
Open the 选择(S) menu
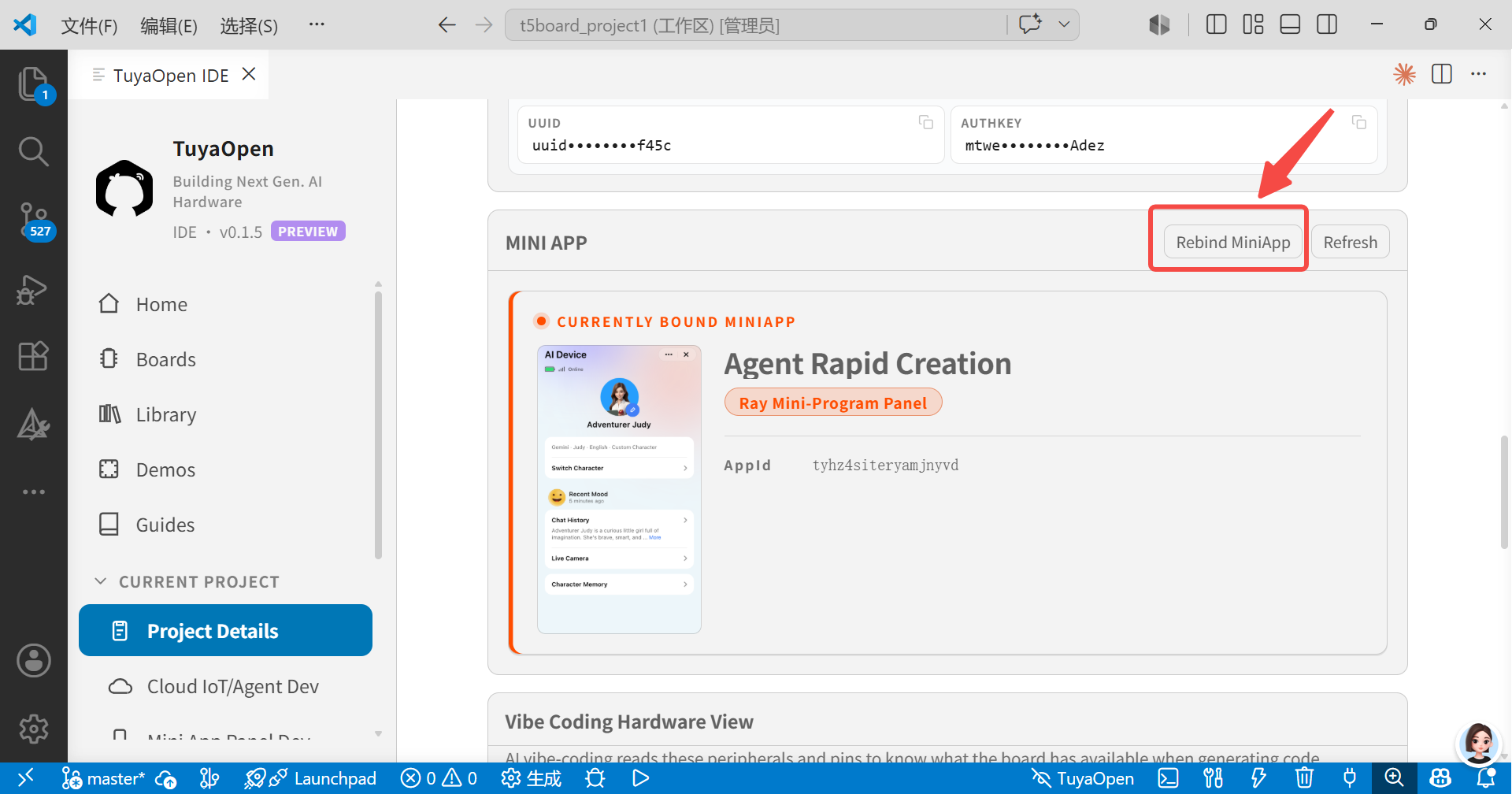(x=249, y=26)
